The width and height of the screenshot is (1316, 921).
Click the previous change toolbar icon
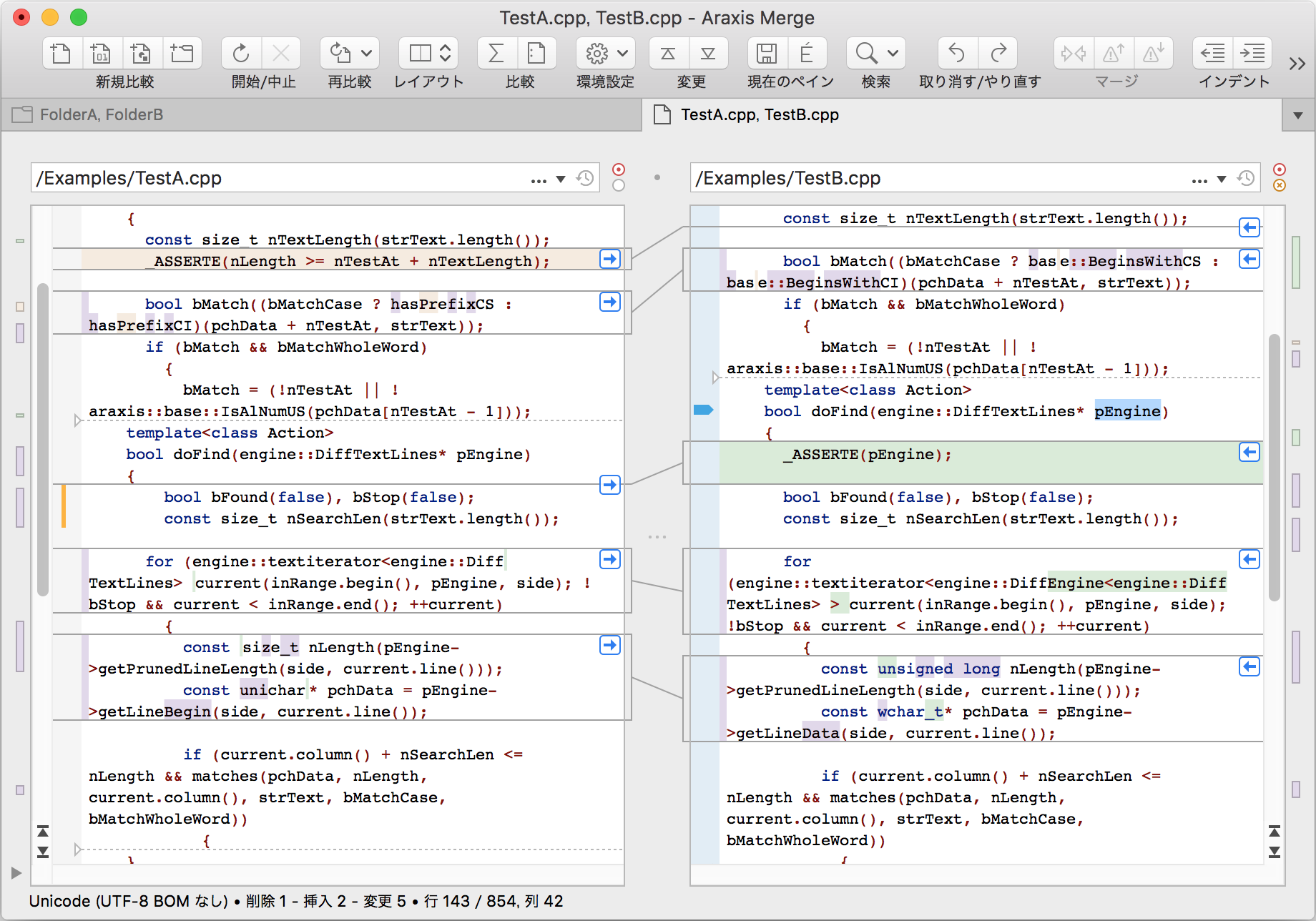(x=668, y=53)
